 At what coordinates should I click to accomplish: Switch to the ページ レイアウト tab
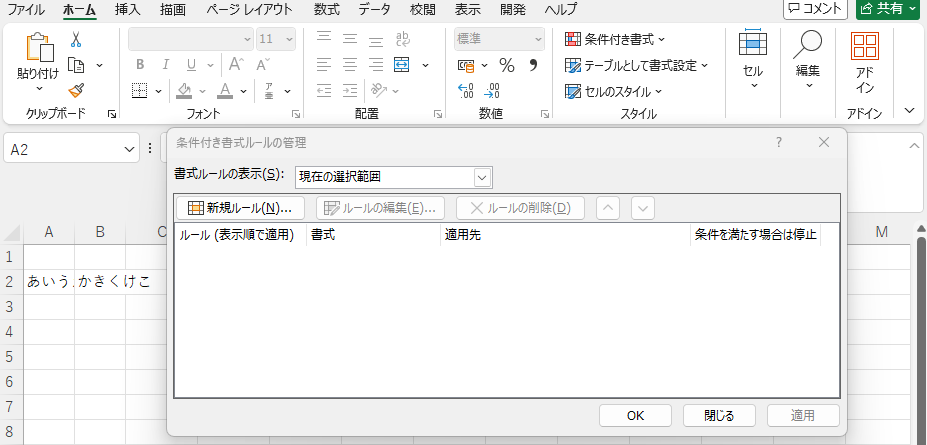click(x=249, y=9)
